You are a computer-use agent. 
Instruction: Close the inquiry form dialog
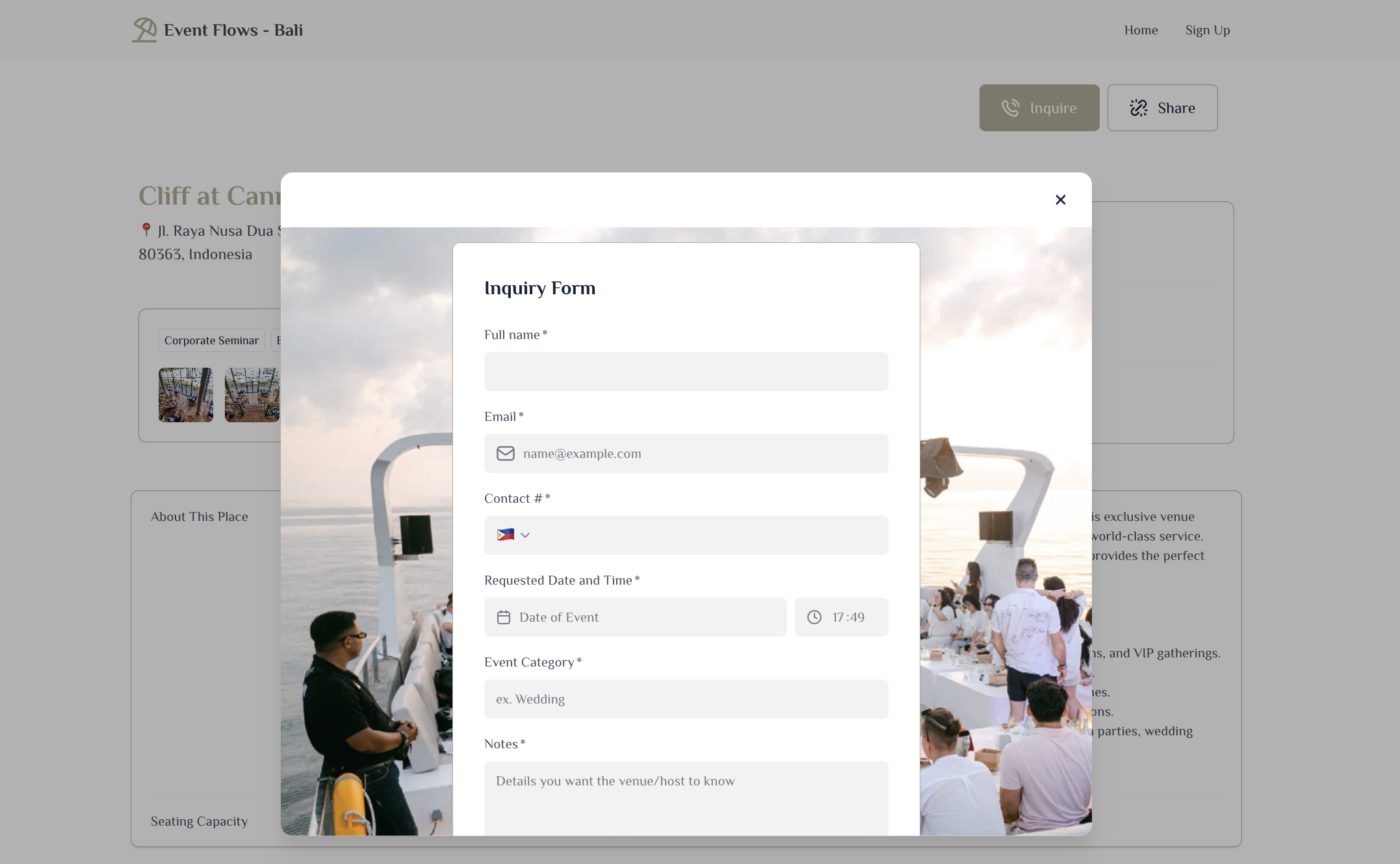(1060, 199)
